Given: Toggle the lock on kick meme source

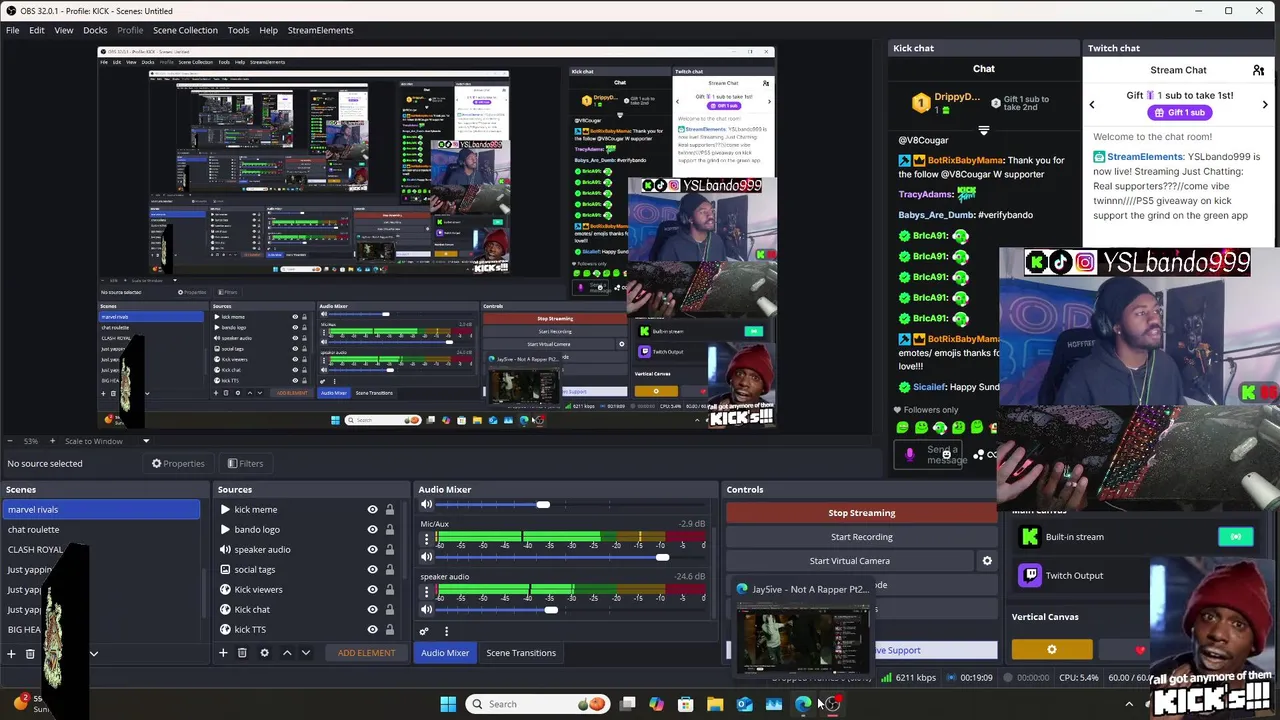Looking at the screenshot, I should 390,509.
